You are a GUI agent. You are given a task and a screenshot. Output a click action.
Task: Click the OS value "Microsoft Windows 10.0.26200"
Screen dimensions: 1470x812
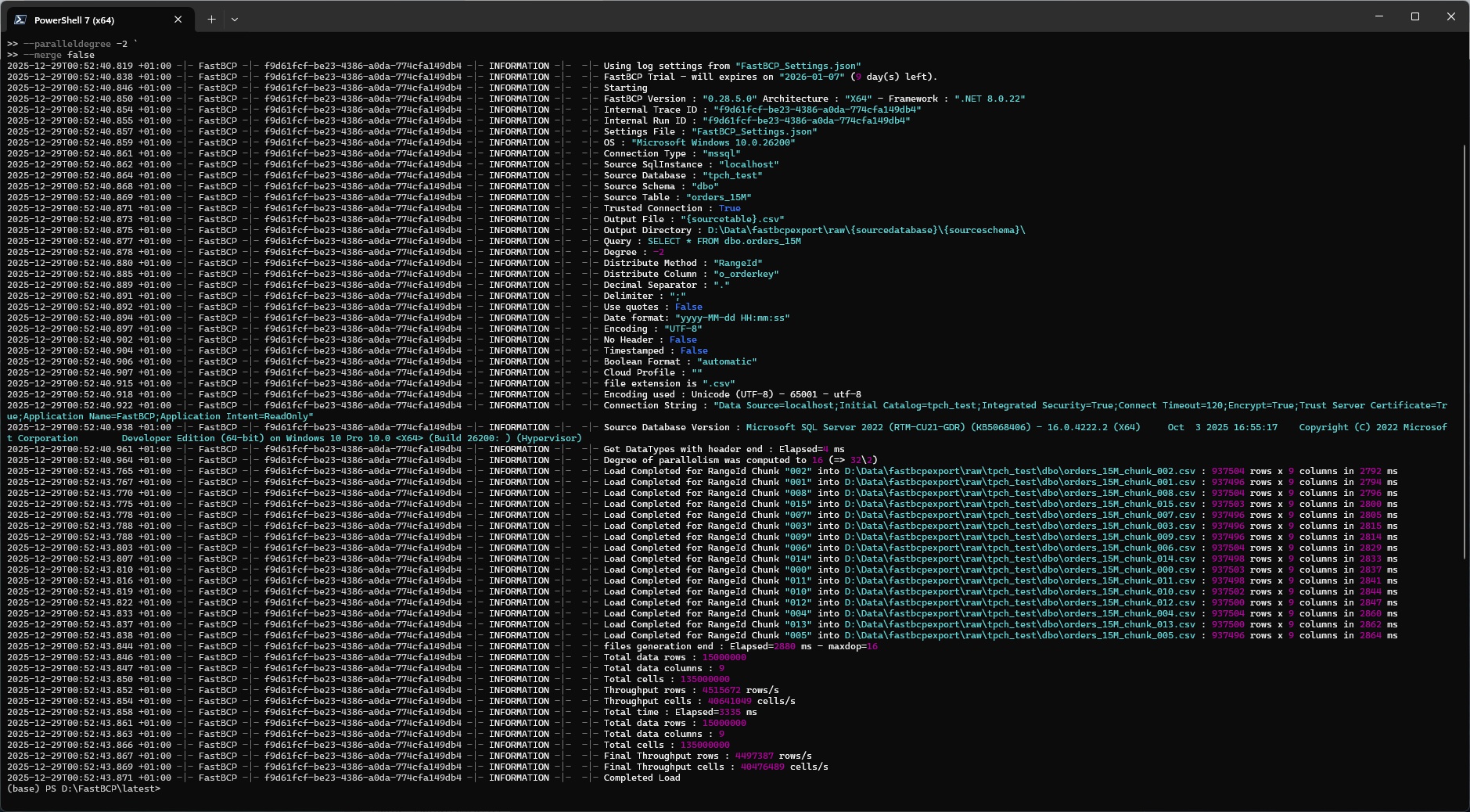713,142
